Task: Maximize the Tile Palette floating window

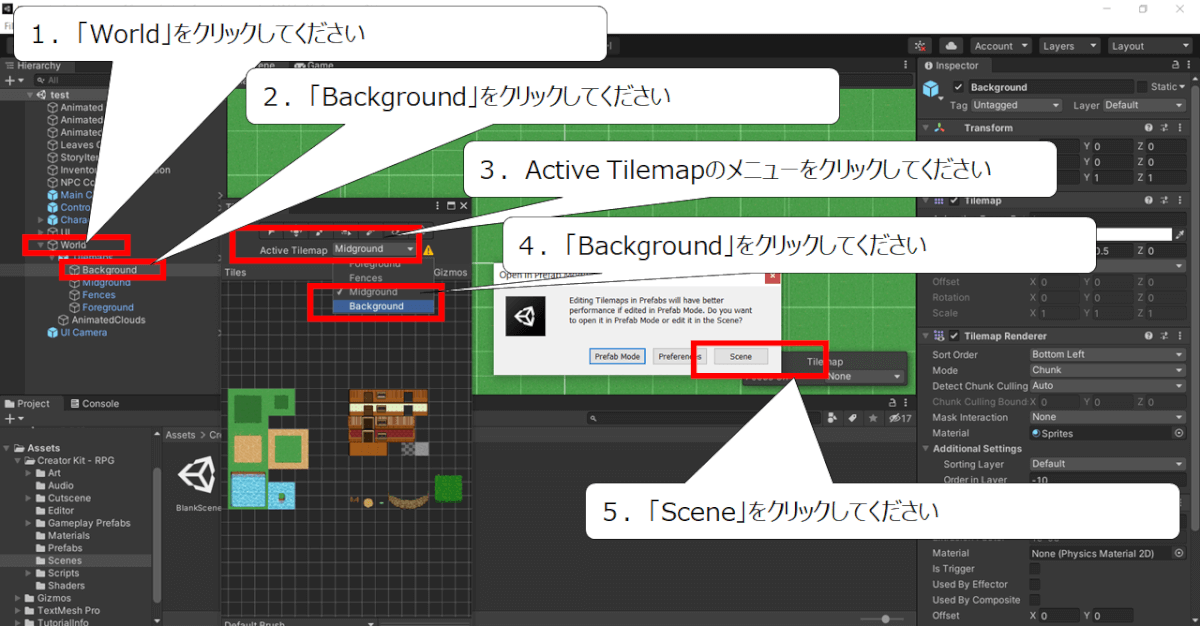Action: pos(450,206)
